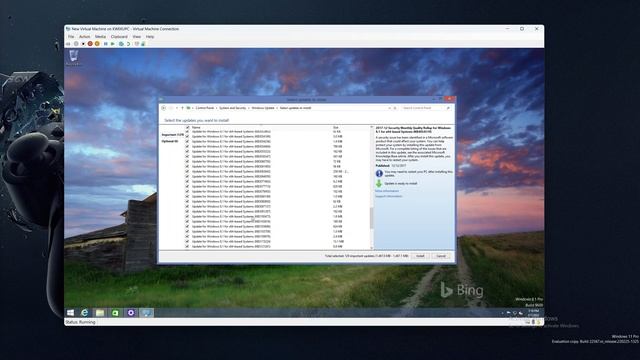Uncheck the update sized 230 KB range
The height and width of the screenshot is (360, 640).
pyautogui.click(x=187, y=171)
